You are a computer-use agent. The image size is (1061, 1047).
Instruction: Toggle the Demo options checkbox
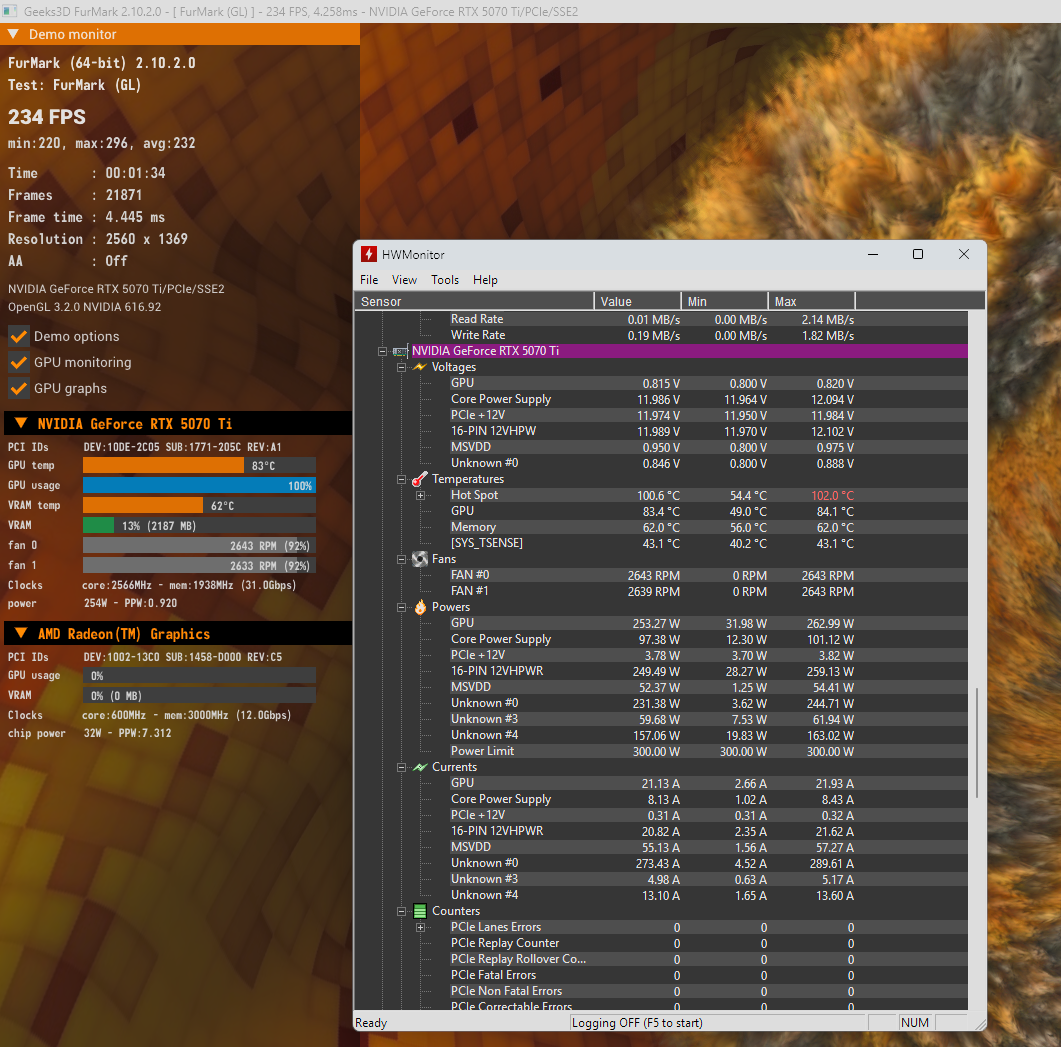(19, 336)
